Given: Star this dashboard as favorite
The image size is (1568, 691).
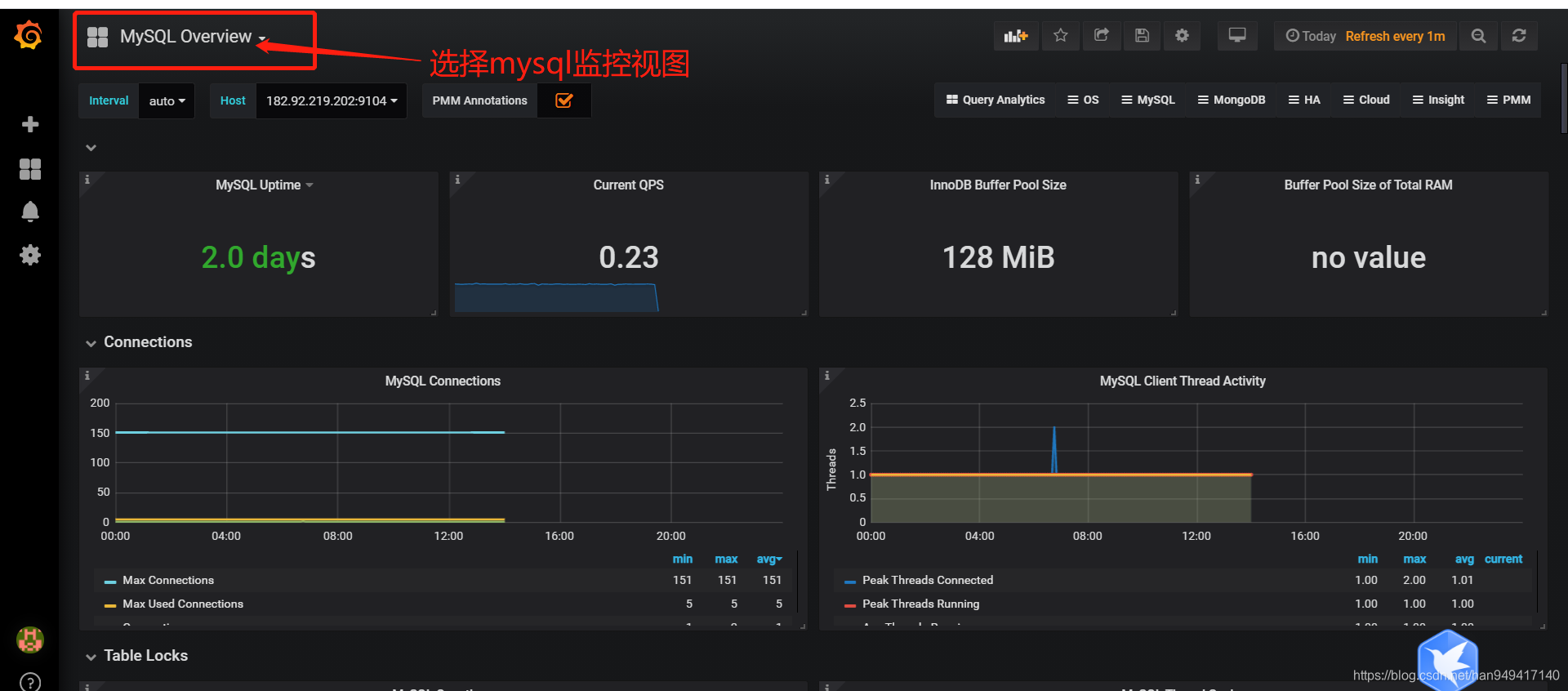Looking at the screenshot, I should tap(1061, 36).
